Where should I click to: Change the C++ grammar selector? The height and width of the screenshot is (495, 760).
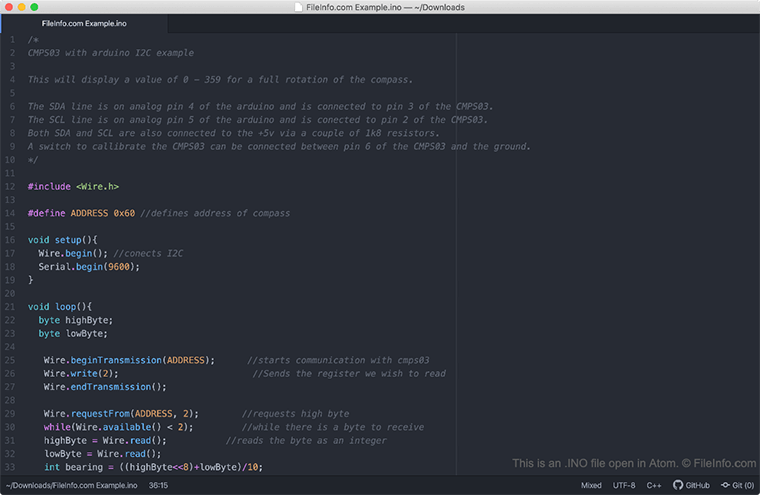tap(653, 485)
